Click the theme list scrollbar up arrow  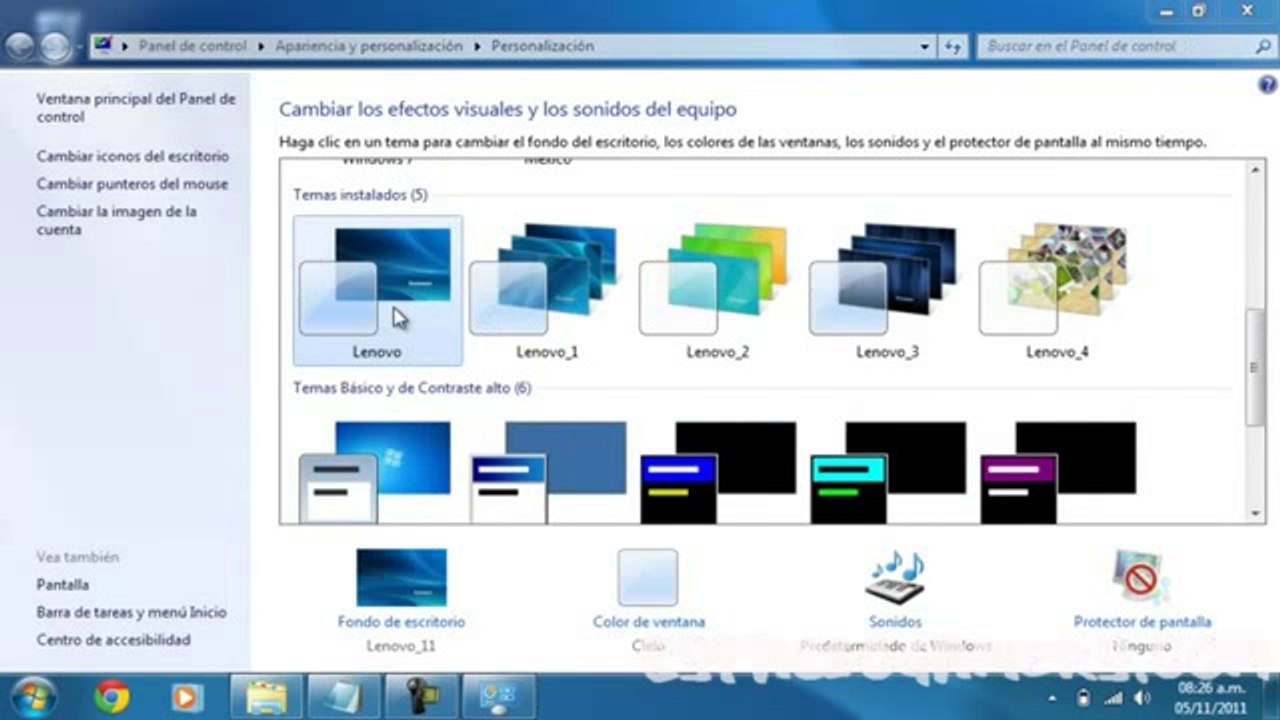tap(1256, 169)
